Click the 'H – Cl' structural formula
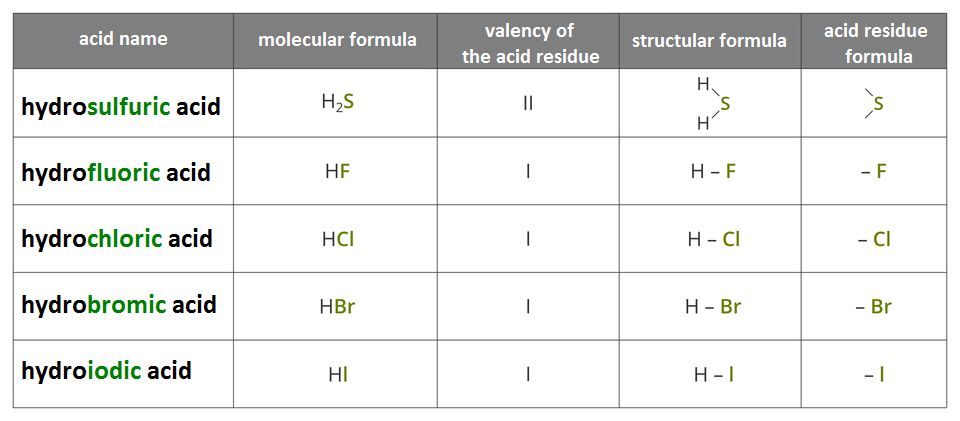 [713, 240]
